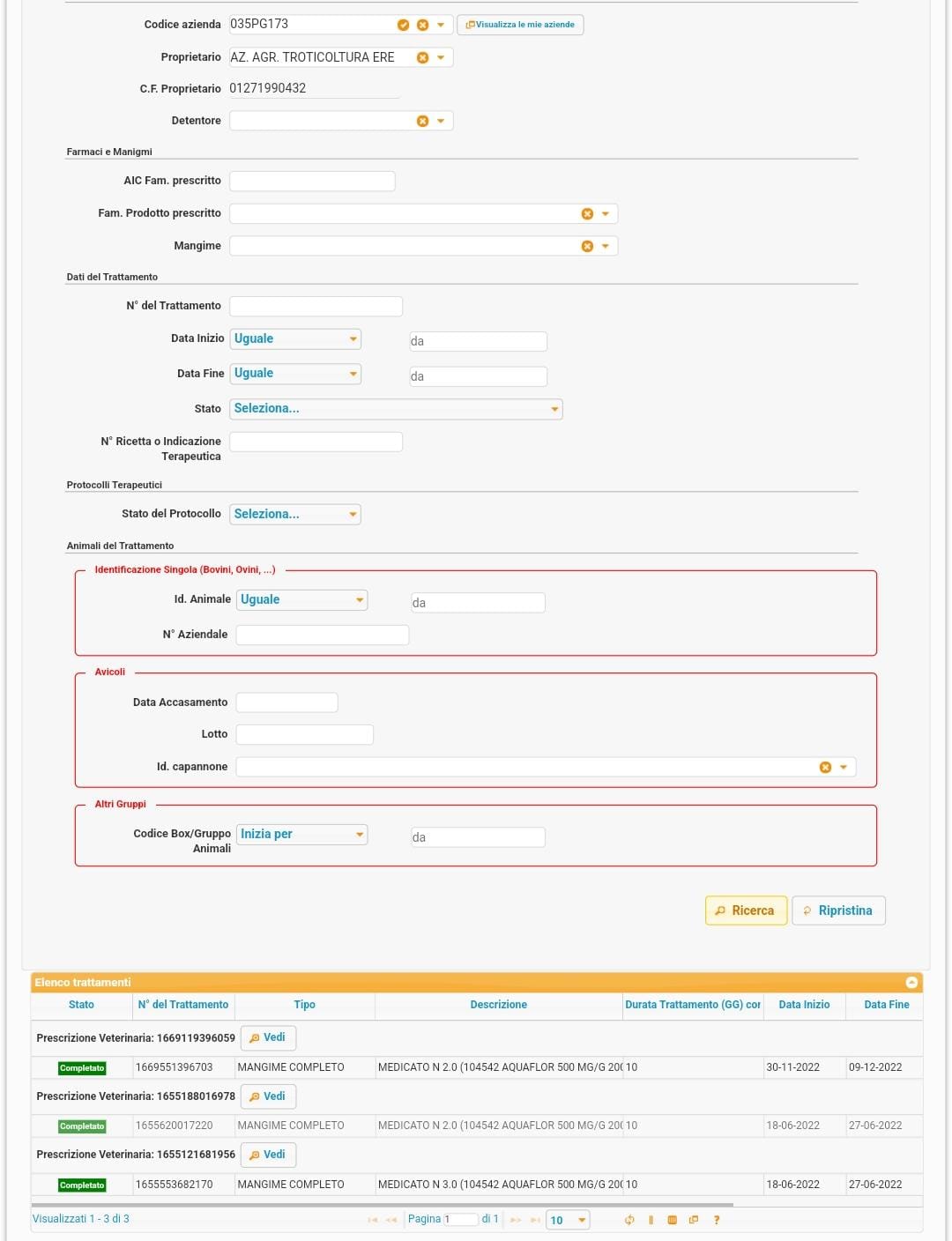The height and width of the screenshot is (1241, 952).
Task: Open the Stato select dropdown
Action: [x=396, y=409]
